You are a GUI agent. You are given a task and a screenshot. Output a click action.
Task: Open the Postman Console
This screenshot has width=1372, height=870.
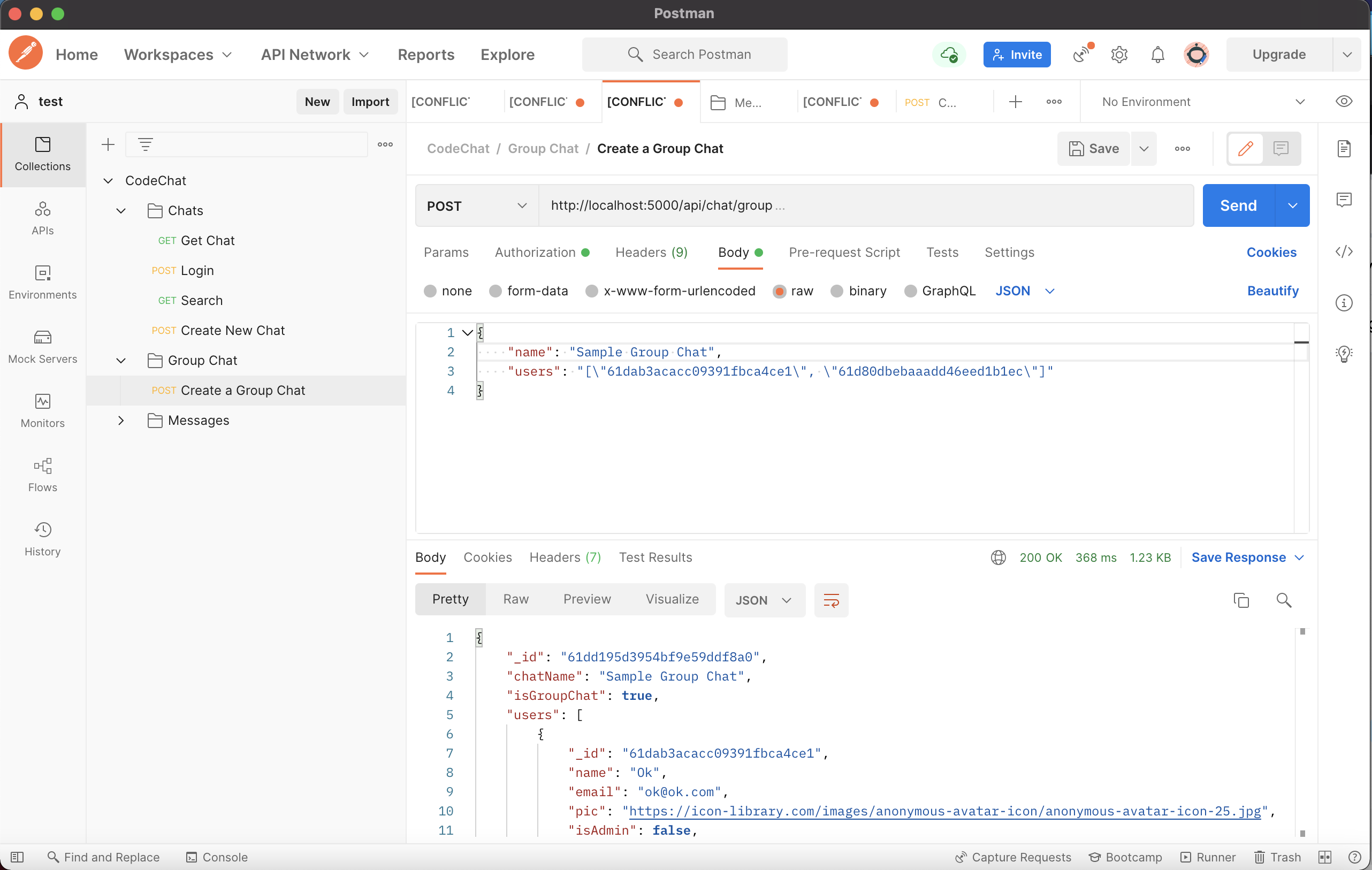pos(217,857)
